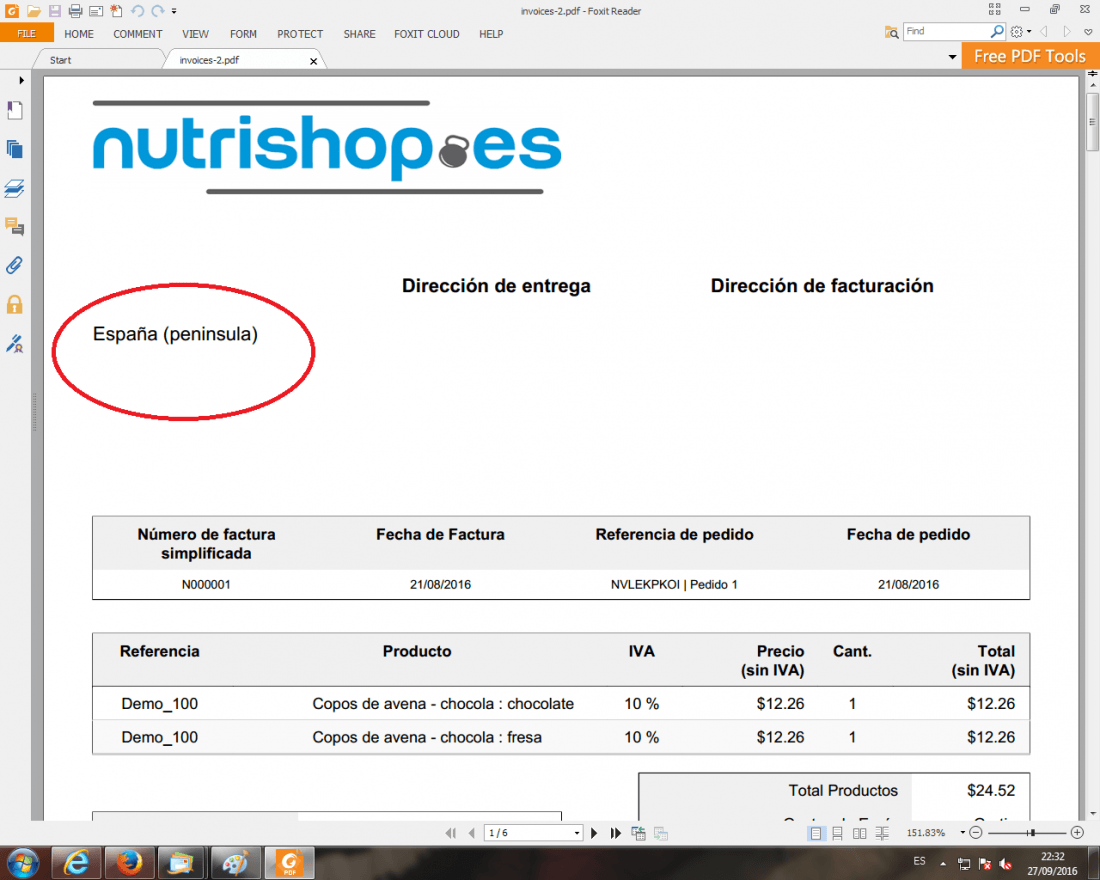
Task: Select facing pages view mode
Action: point(859,833)
